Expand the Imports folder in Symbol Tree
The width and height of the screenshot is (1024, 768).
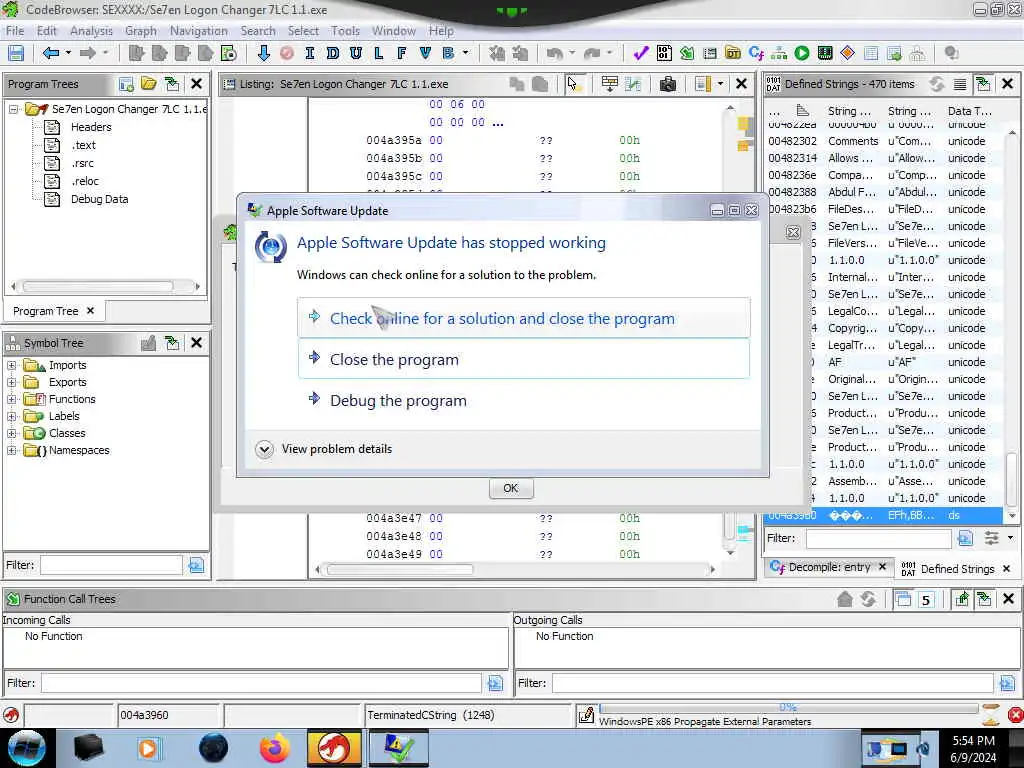pyautogui.click(x=12, y=365)
